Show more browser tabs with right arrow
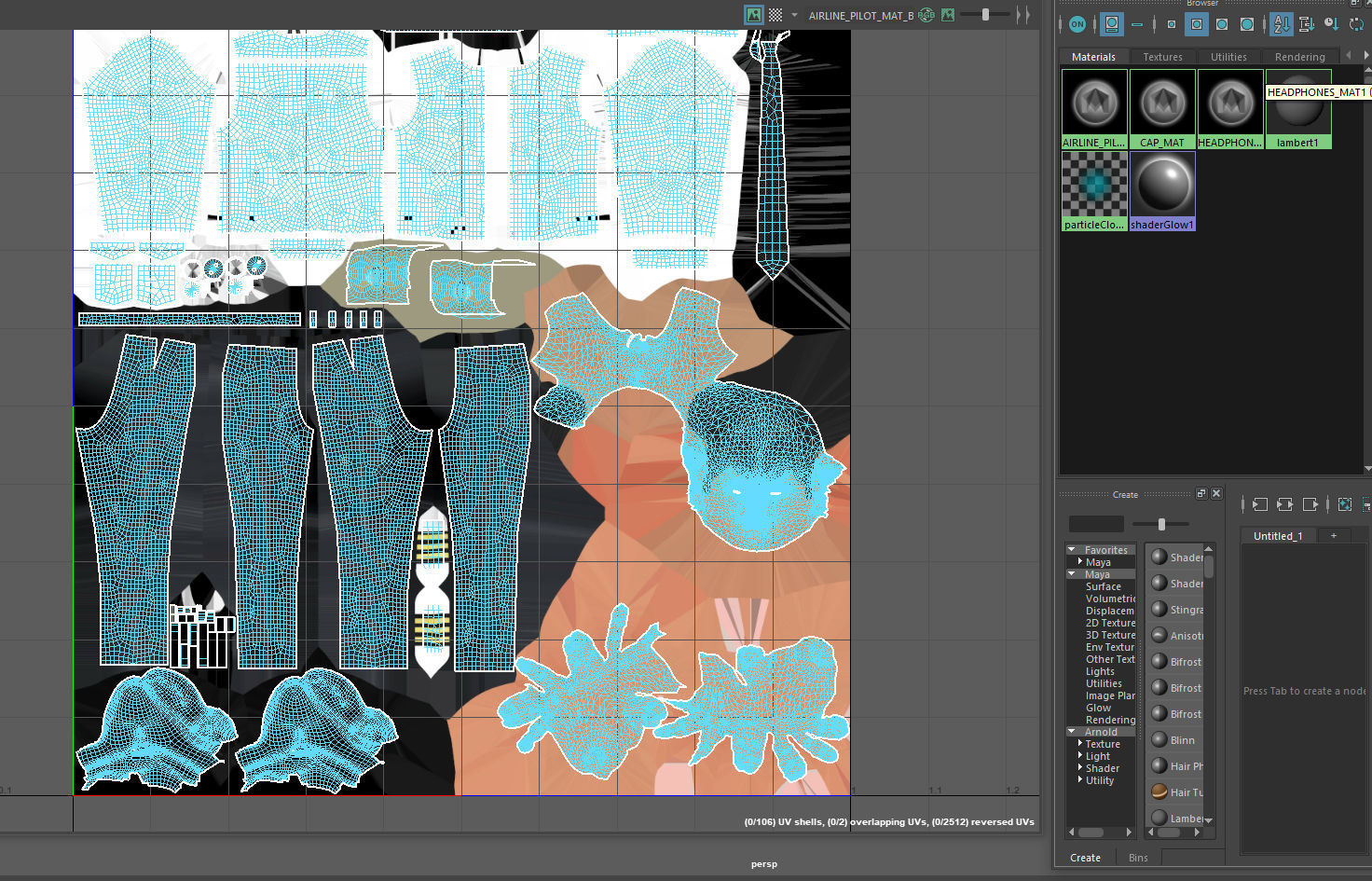1372x881 pixels. pyautogui.click(x=1366, y=56)
